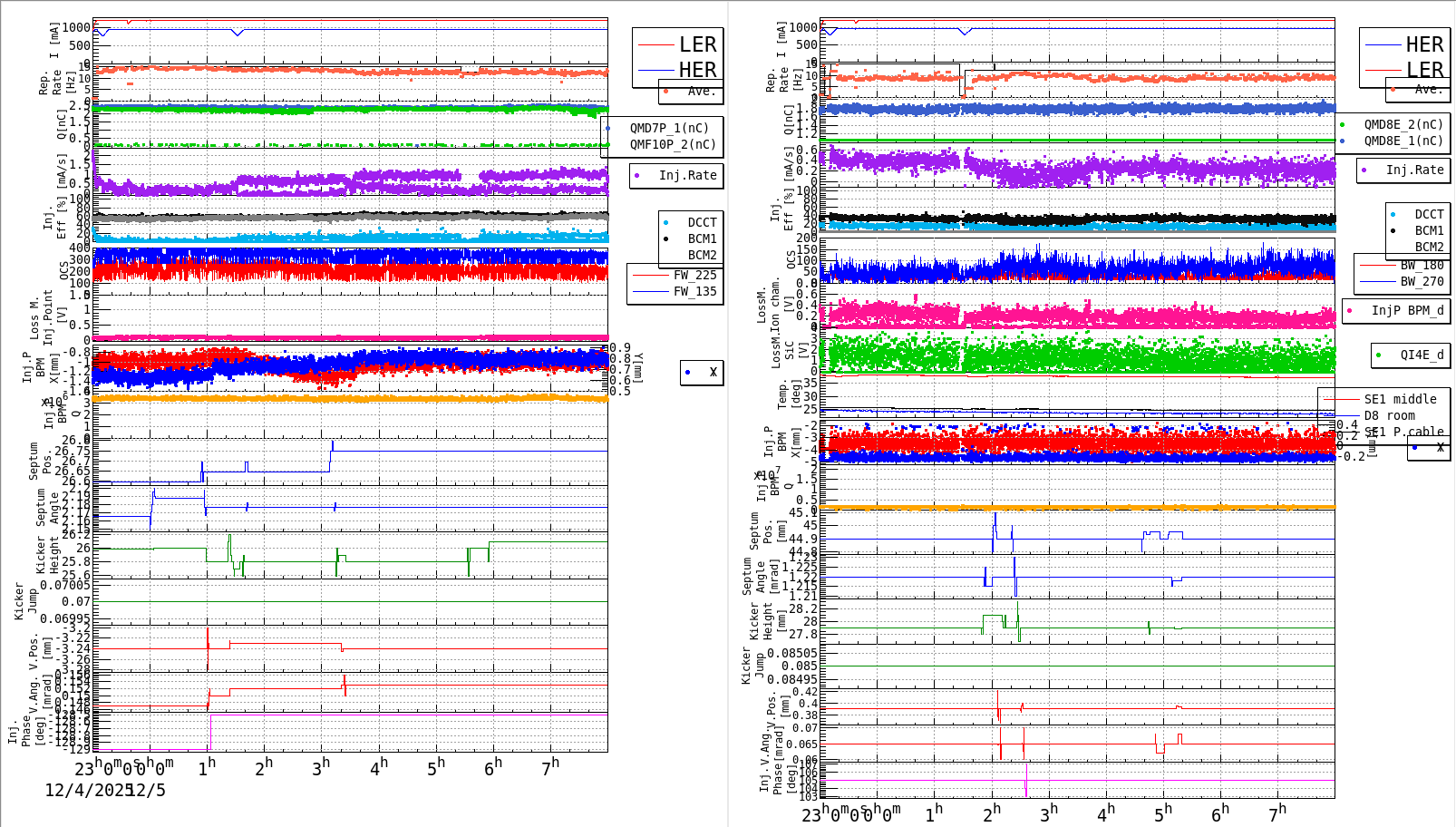The image size is (1456, 827).
Task: Select the QMD7P_1(nC) legend marker
Action: coord(608,127)
